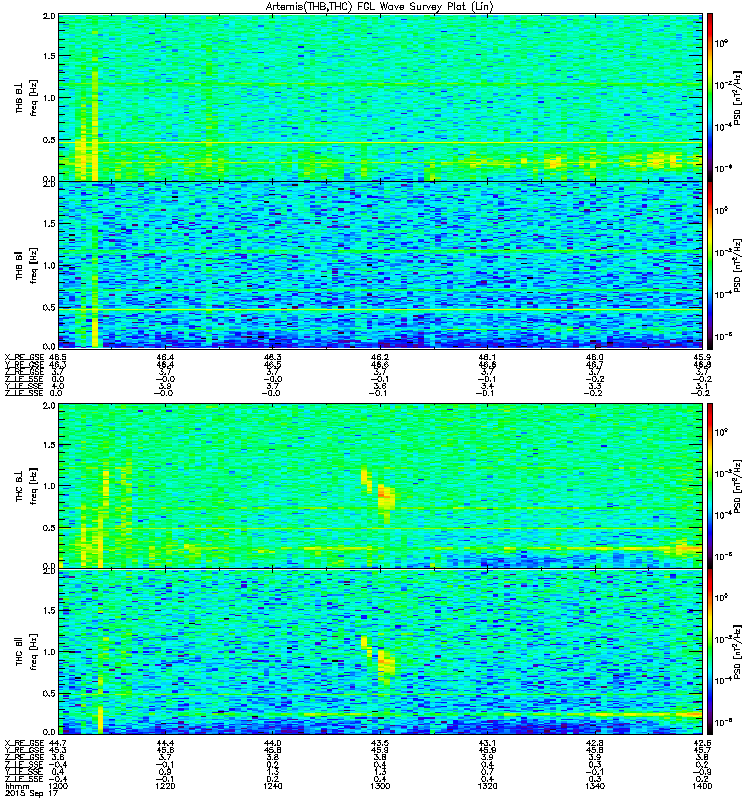Click the 1.5 tick of the THB B⊥ panel
750x800 pixels.
[x=49, y=56]
